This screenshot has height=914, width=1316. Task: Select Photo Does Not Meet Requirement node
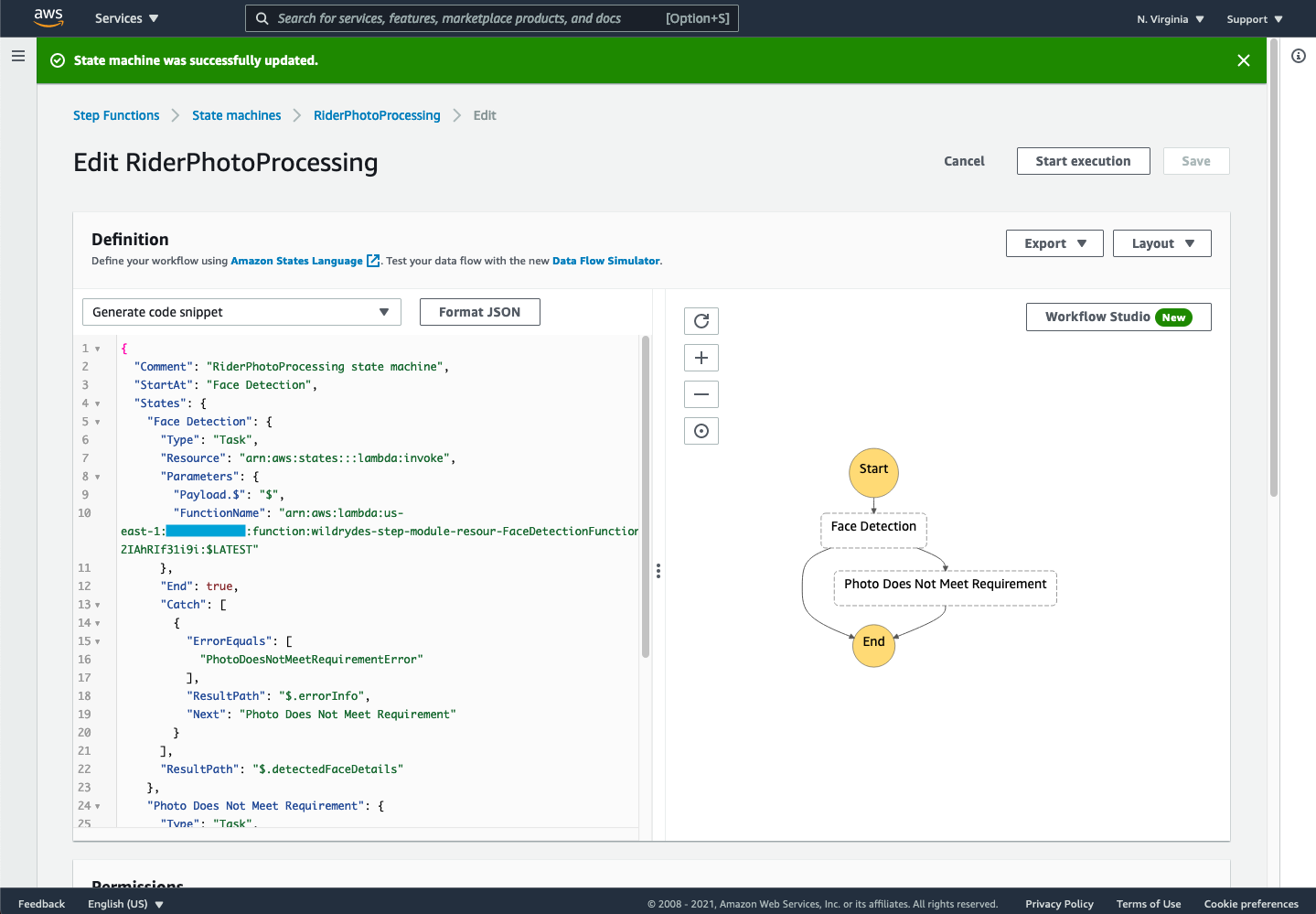tap(945, 587)
